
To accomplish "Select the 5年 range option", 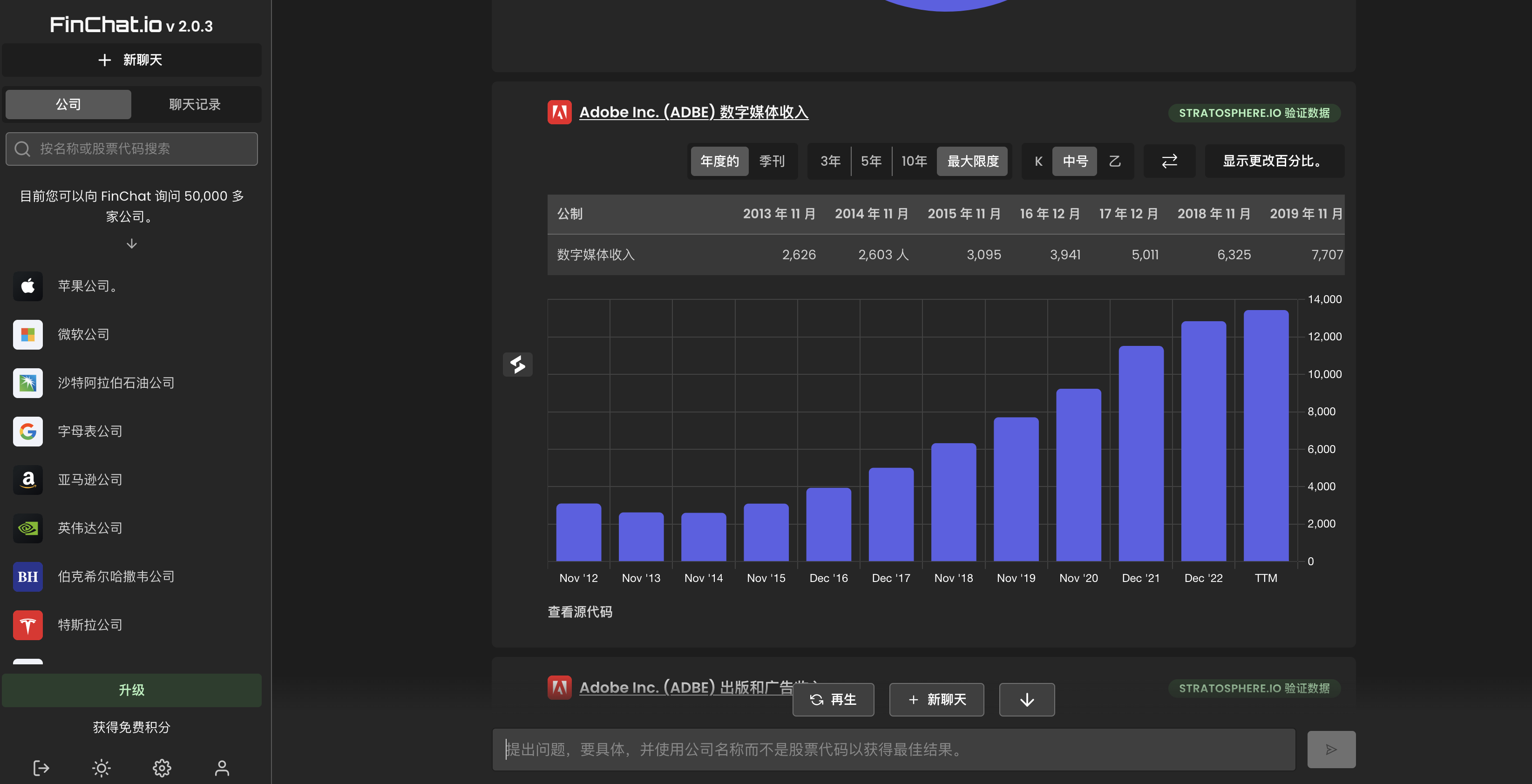I will pyautogui.click(x=871, y=161).
